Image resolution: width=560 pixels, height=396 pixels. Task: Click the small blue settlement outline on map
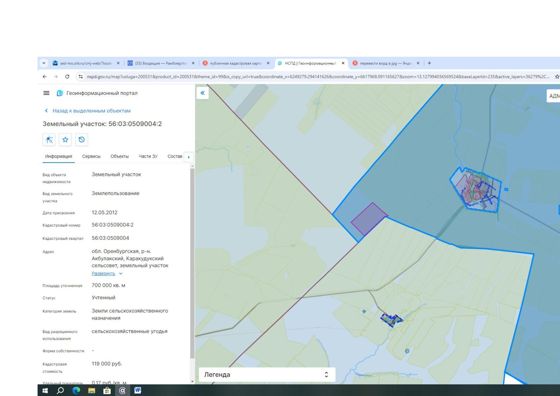[391, 319]
